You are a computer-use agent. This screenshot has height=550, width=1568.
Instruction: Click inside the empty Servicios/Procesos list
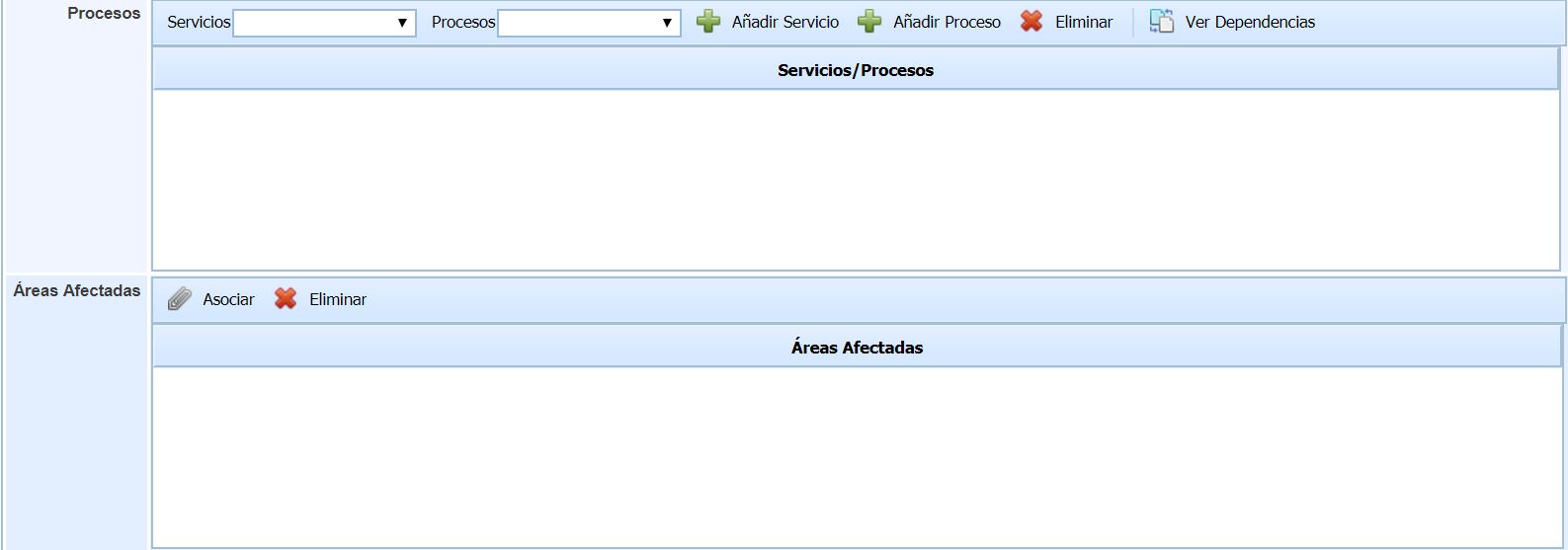pos(856,180)
